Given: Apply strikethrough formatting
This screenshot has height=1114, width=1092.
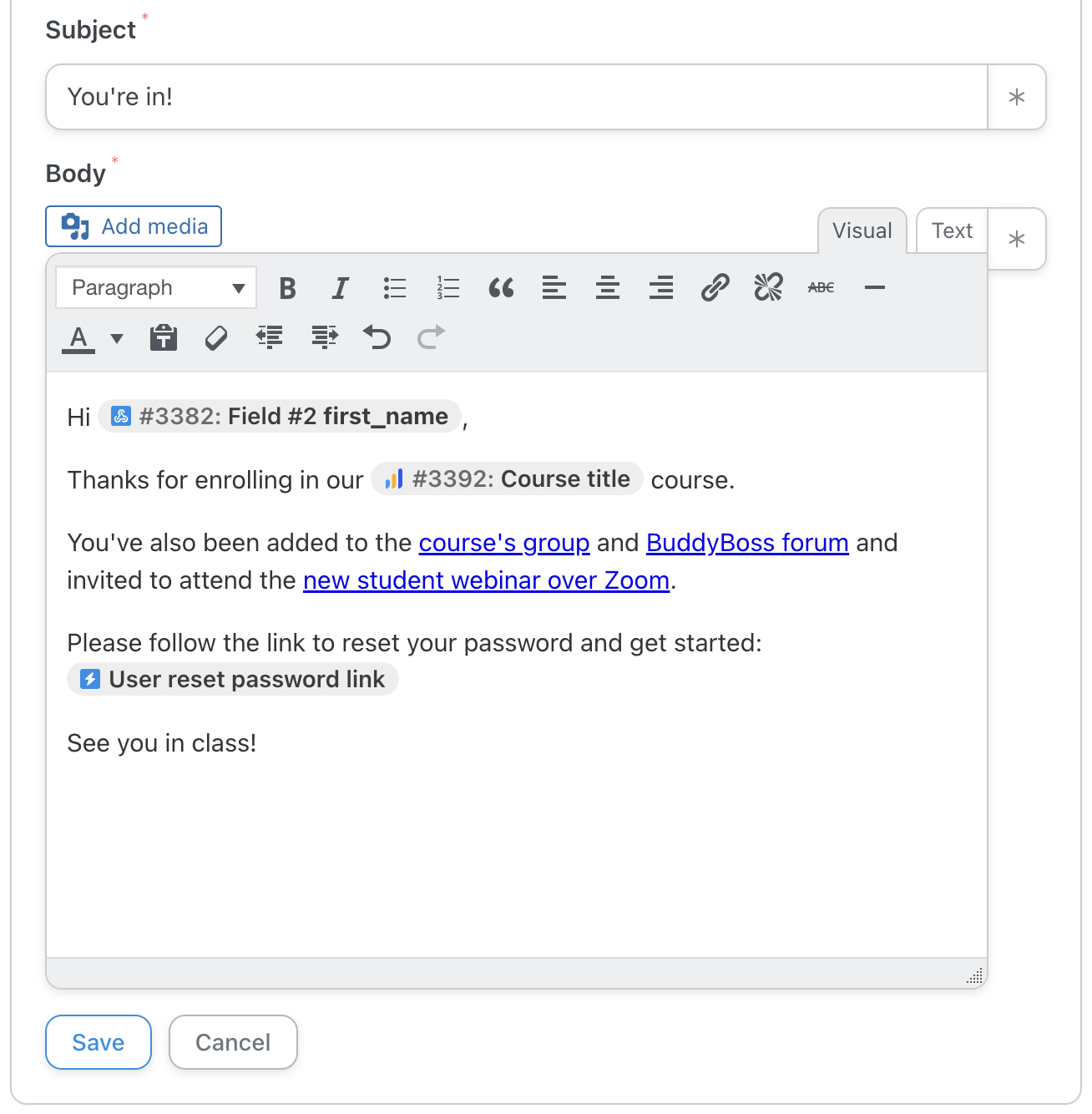Looking at the screenshot, I should coord(821,288).
